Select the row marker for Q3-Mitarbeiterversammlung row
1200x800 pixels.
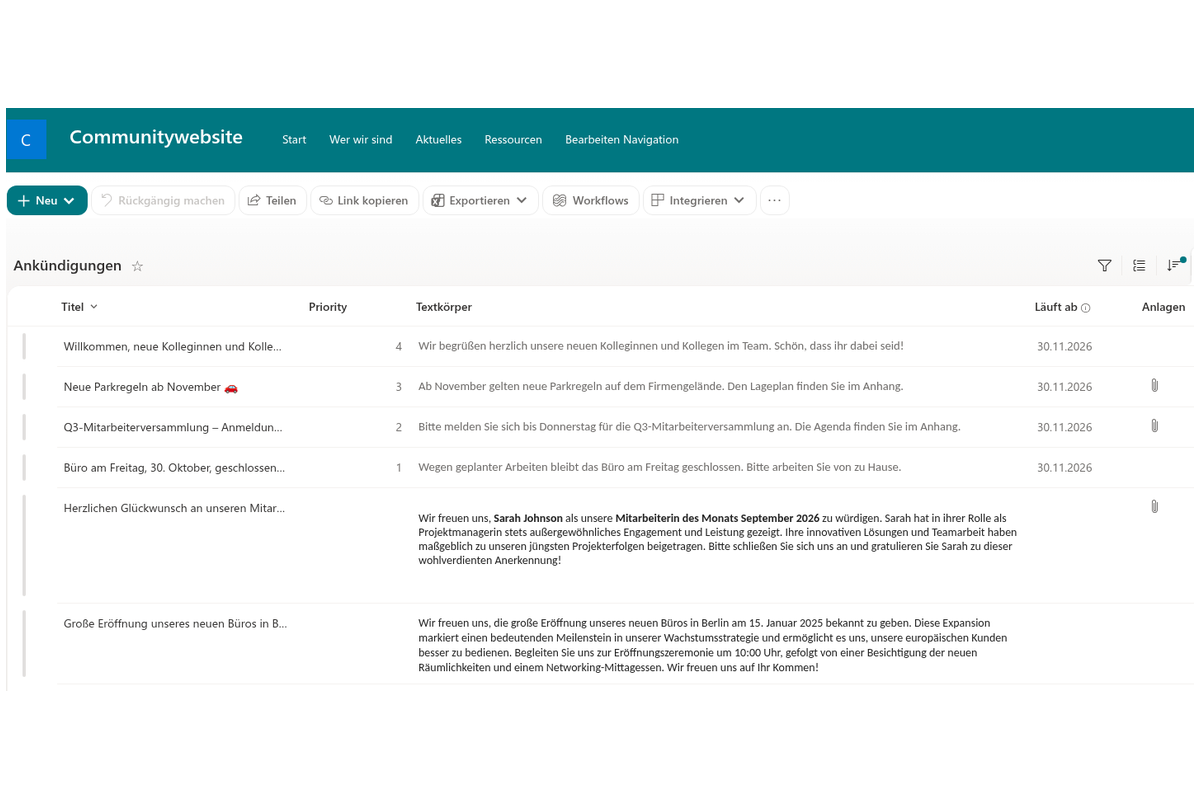coord(24,427)
